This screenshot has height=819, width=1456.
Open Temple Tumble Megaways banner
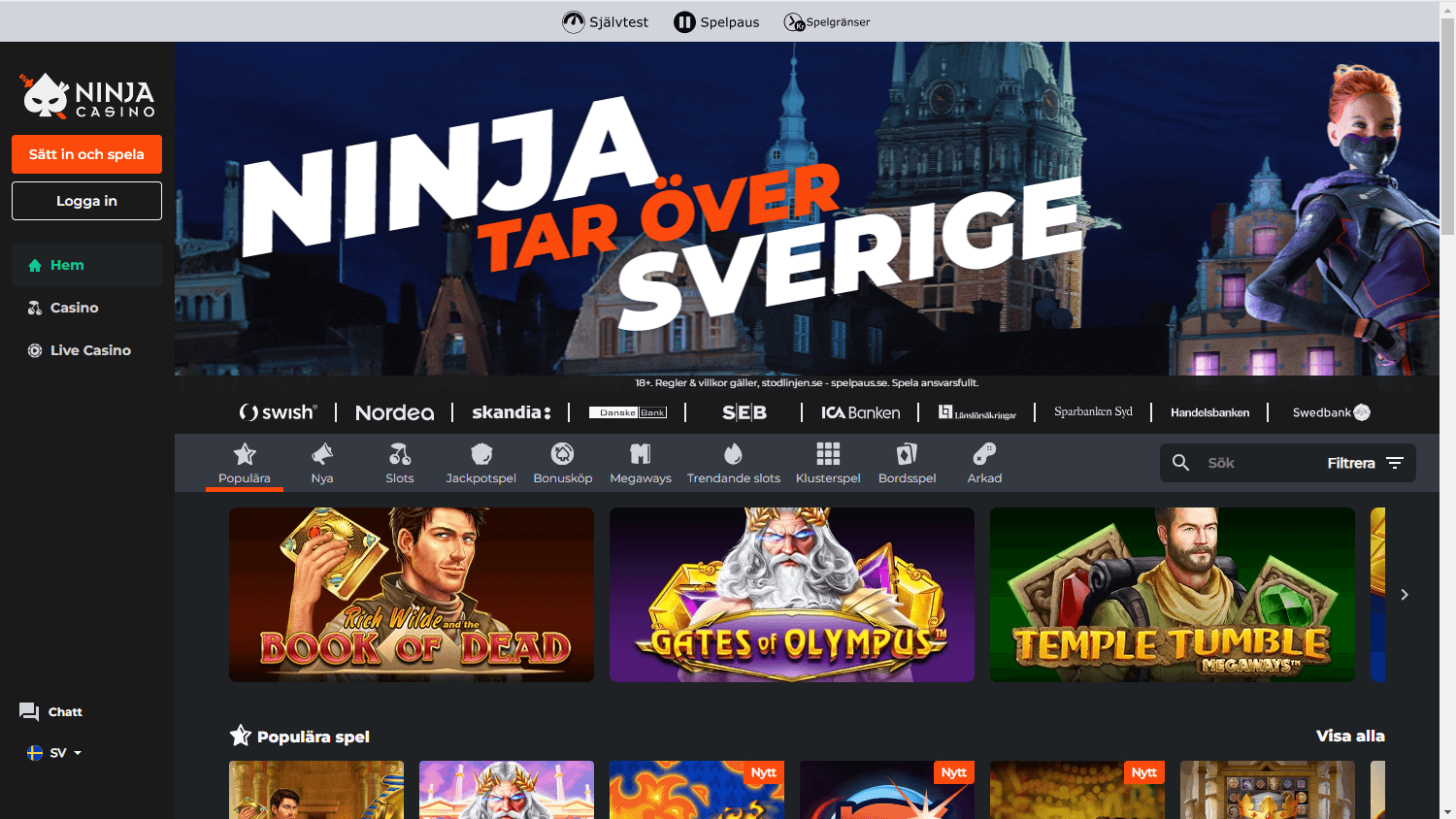(1173, 595)
